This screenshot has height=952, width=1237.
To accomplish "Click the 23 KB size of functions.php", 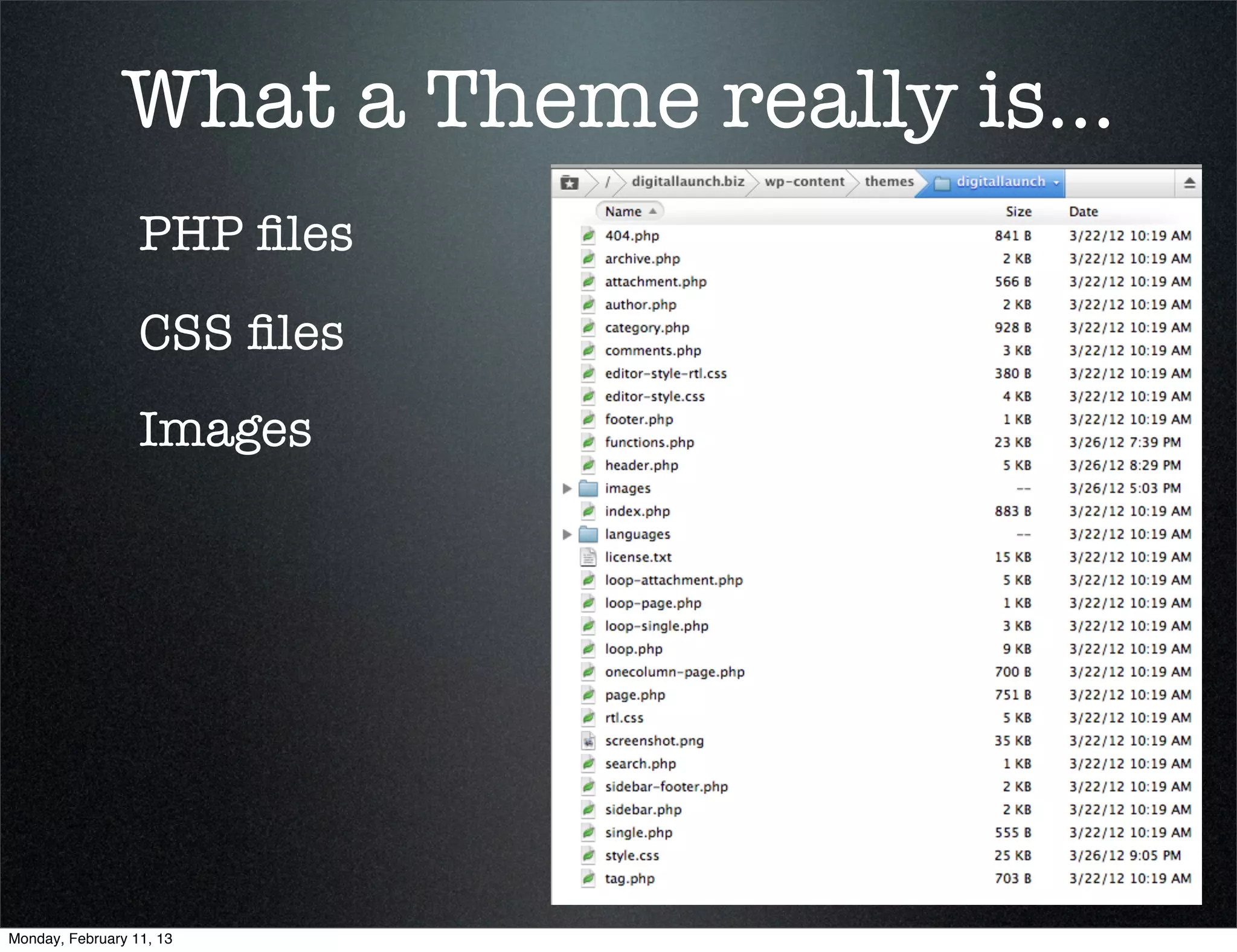I will click(1012, 442).
